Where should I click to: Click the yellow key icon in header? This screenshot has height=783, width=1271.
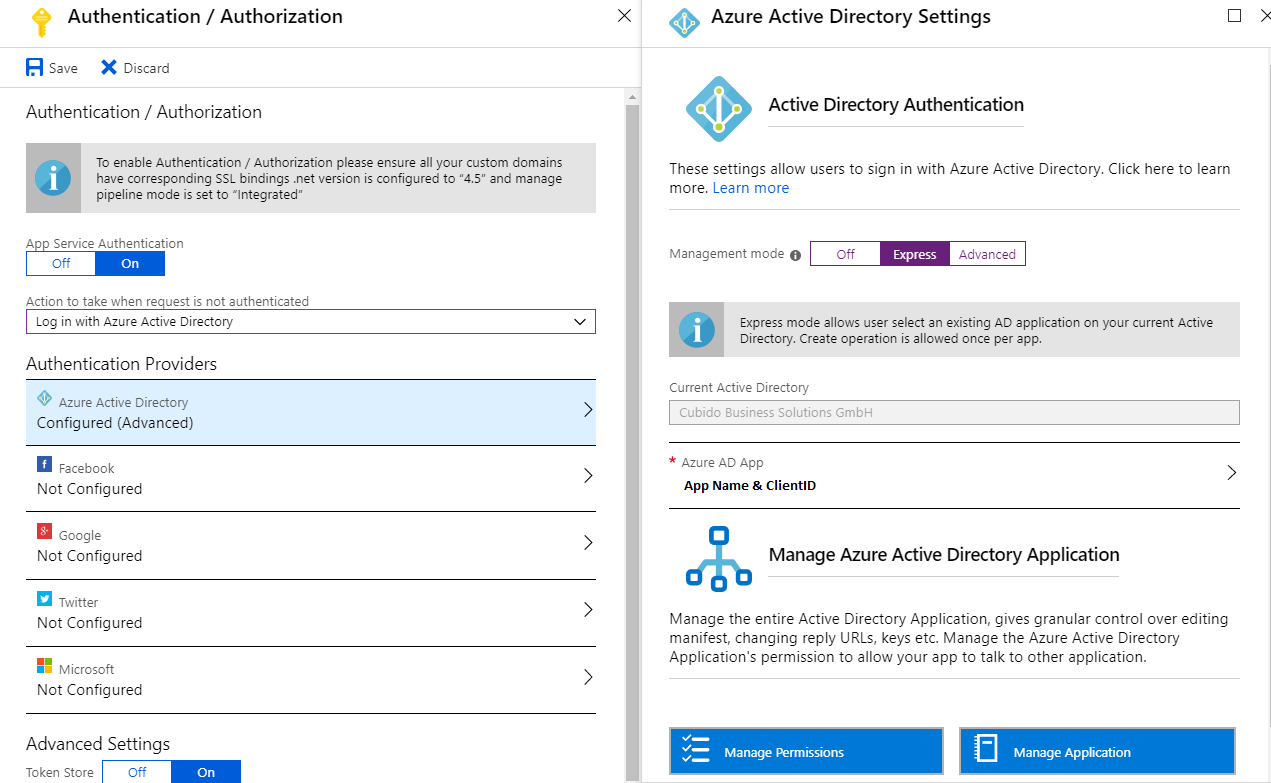pos(41,22)
